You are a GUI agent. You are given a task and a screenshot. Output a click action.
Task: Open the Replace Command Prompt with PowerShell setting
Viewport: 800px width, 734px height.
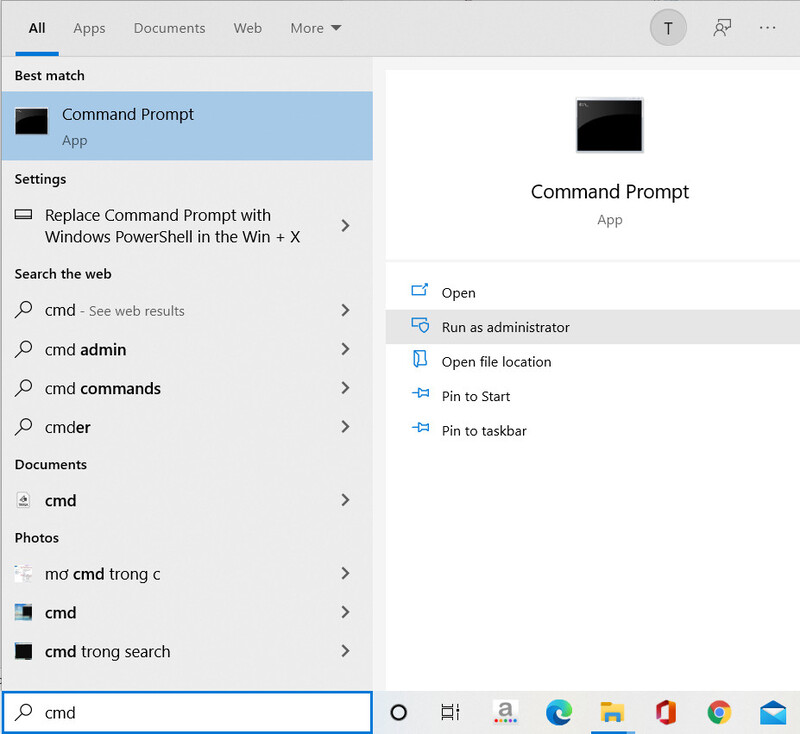coord(187,225)
